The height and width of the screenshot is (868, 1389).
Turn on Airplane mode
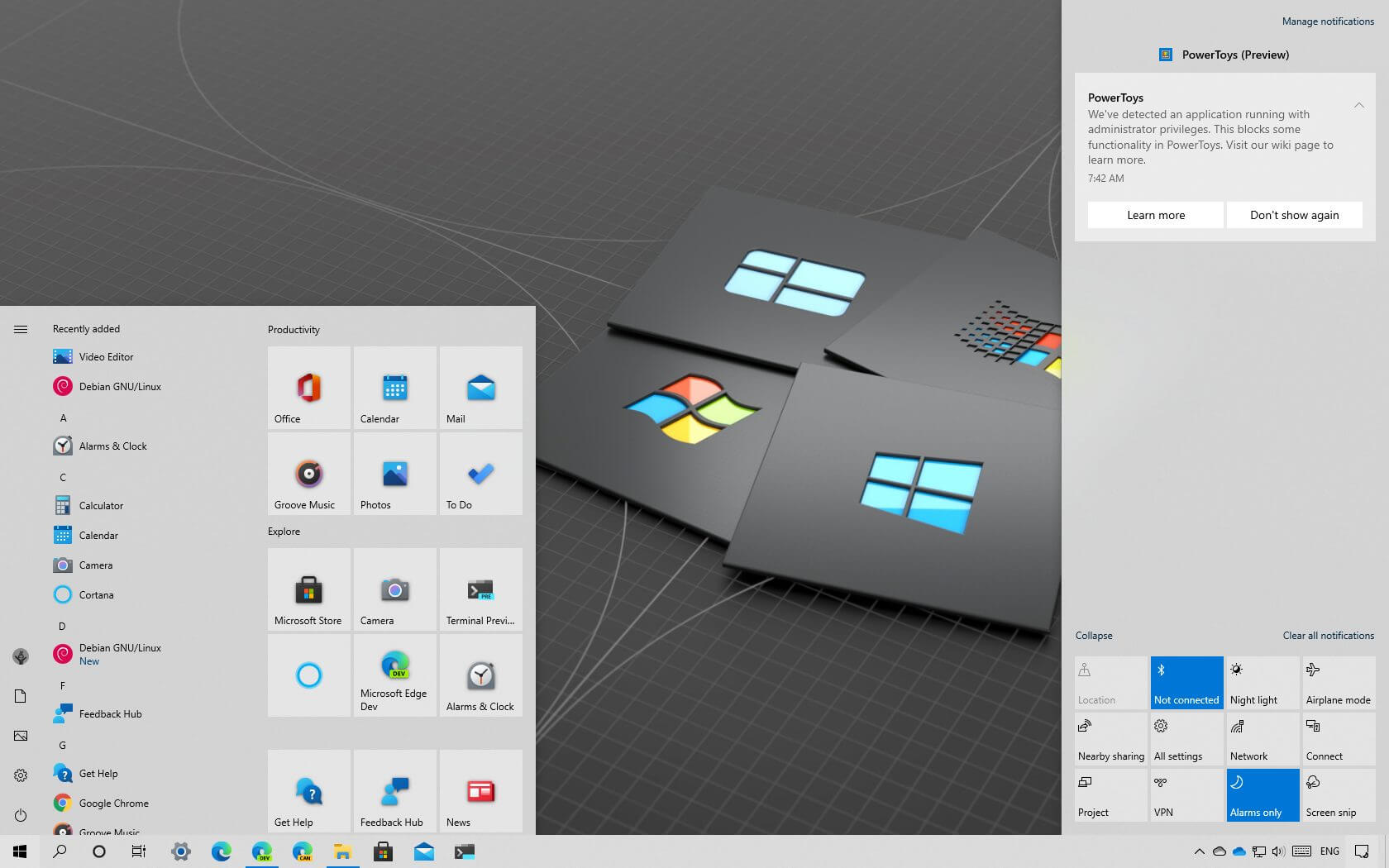pos(1338,682)
